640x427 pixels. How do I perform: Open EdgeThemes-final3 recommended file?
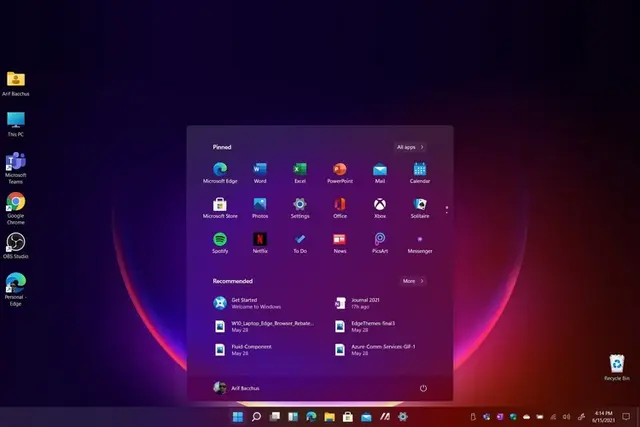click(x=364, y=326)
